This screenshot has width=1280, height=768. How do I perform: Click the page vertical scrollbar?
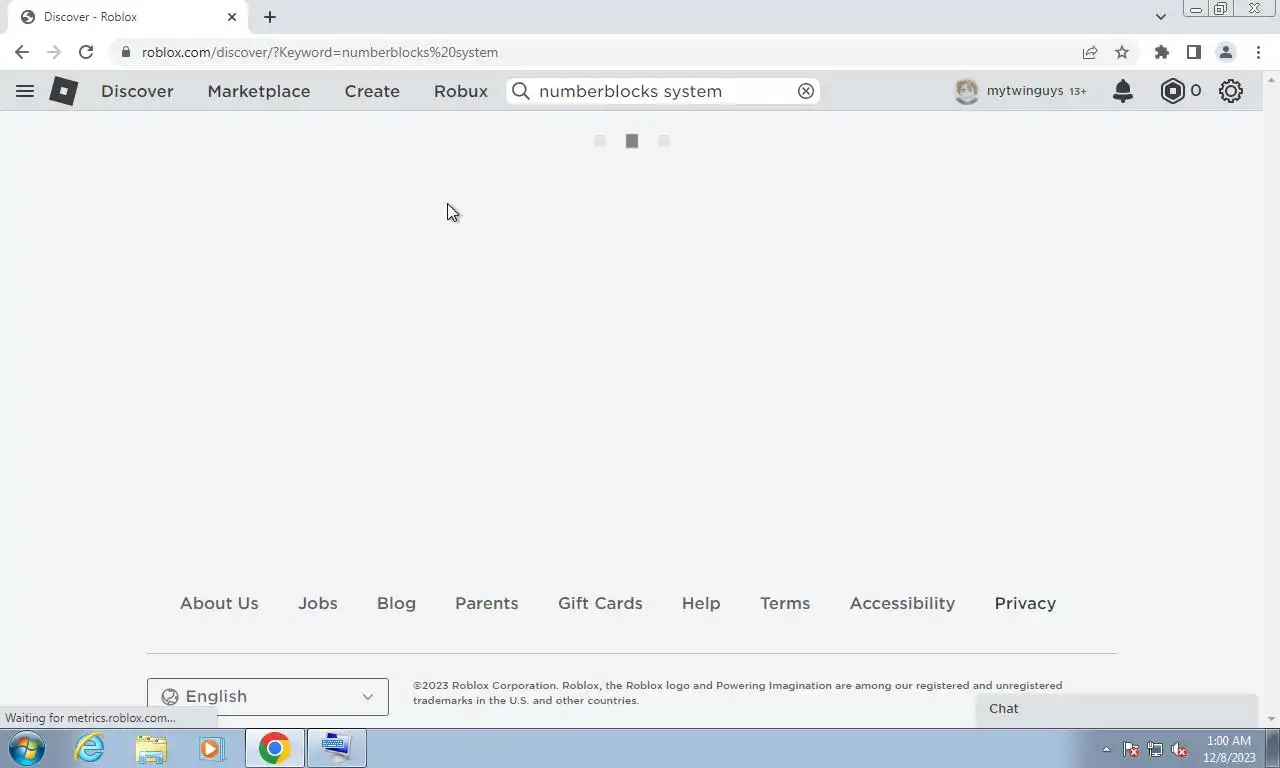pyautogui.click(x=1272, y=398)
